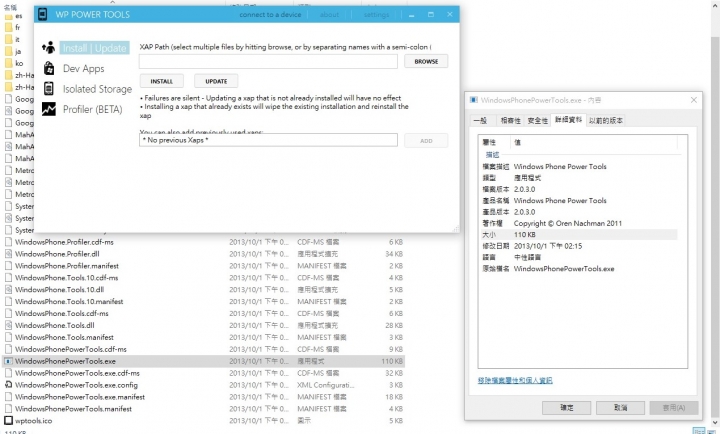
Task: Select wptools.ico file name
Action: tap(34, 421)
